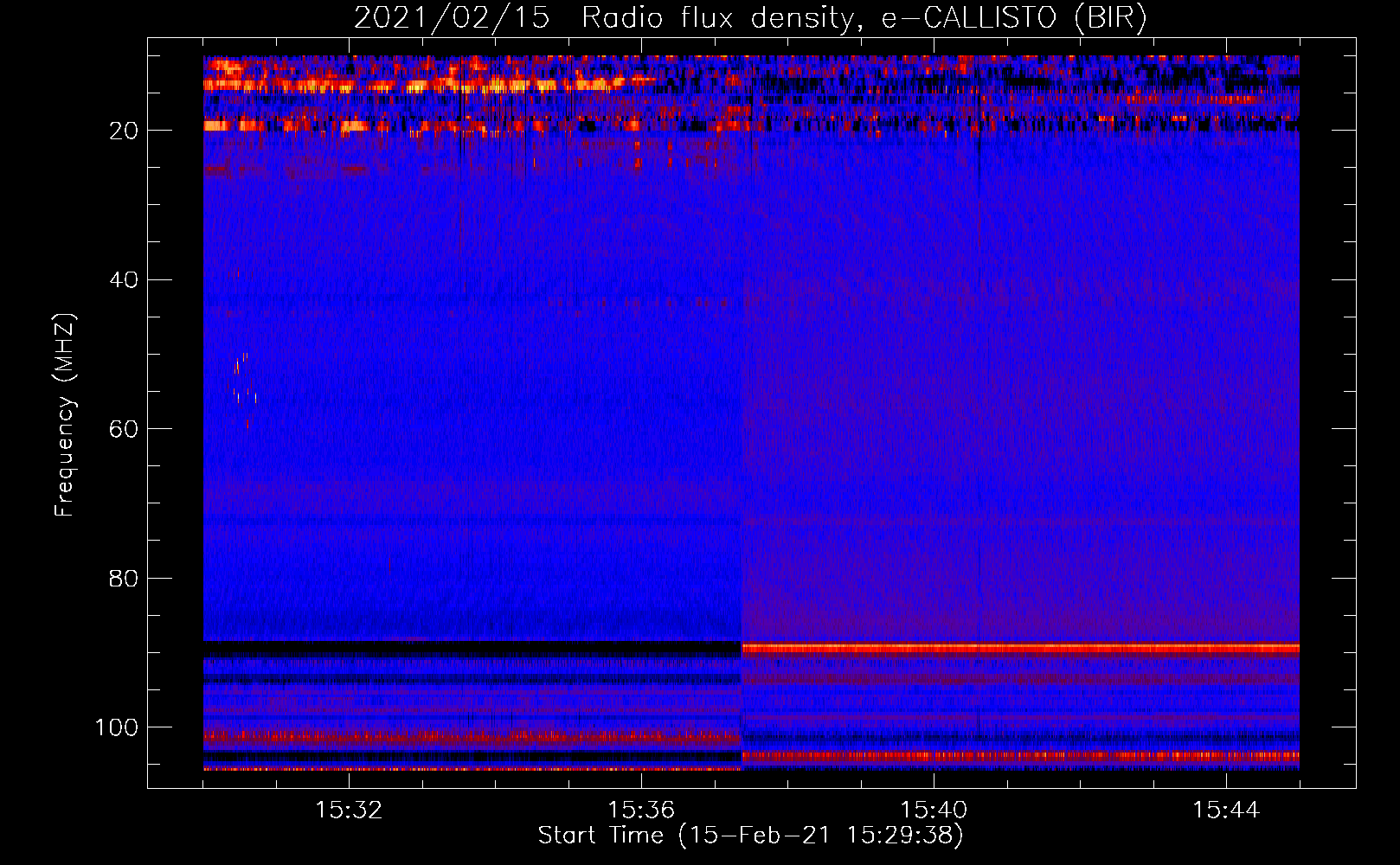This screenshot has width=1400, height=865.
Task: Click the '60' frequency tick label
Action: [124, 429]
